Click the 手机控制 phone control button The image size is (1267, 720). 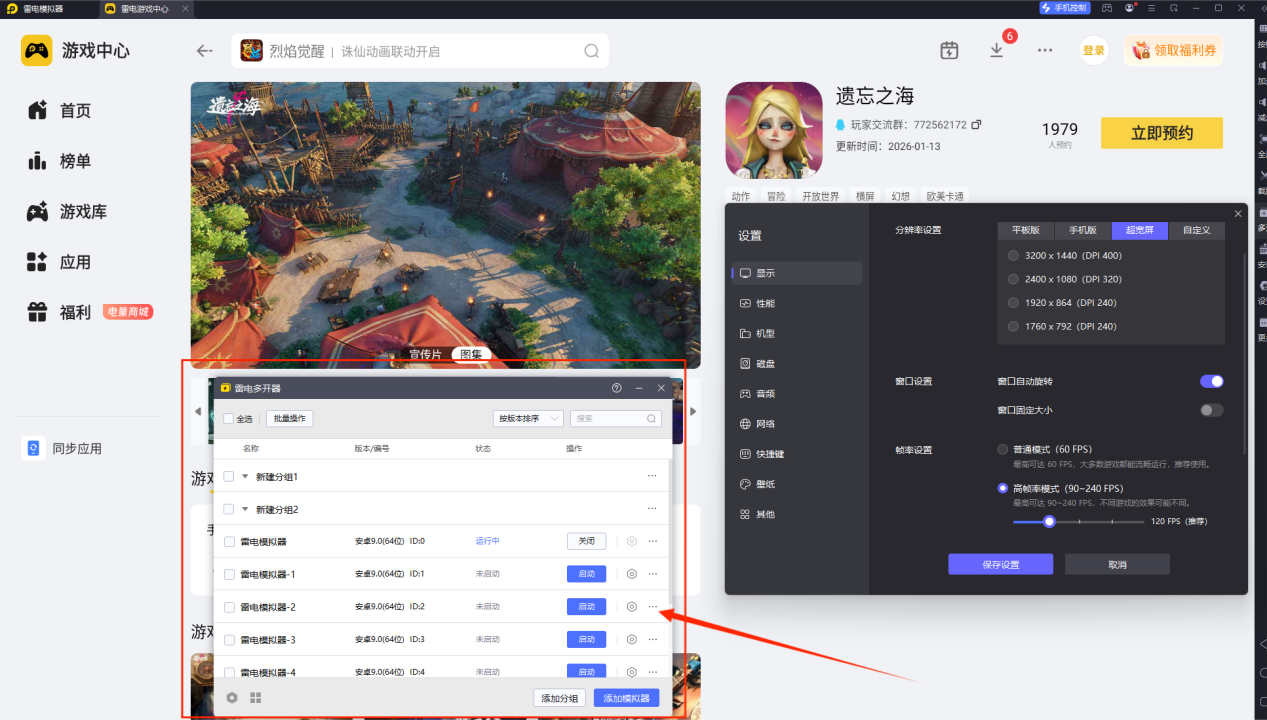coord(1066,8)
